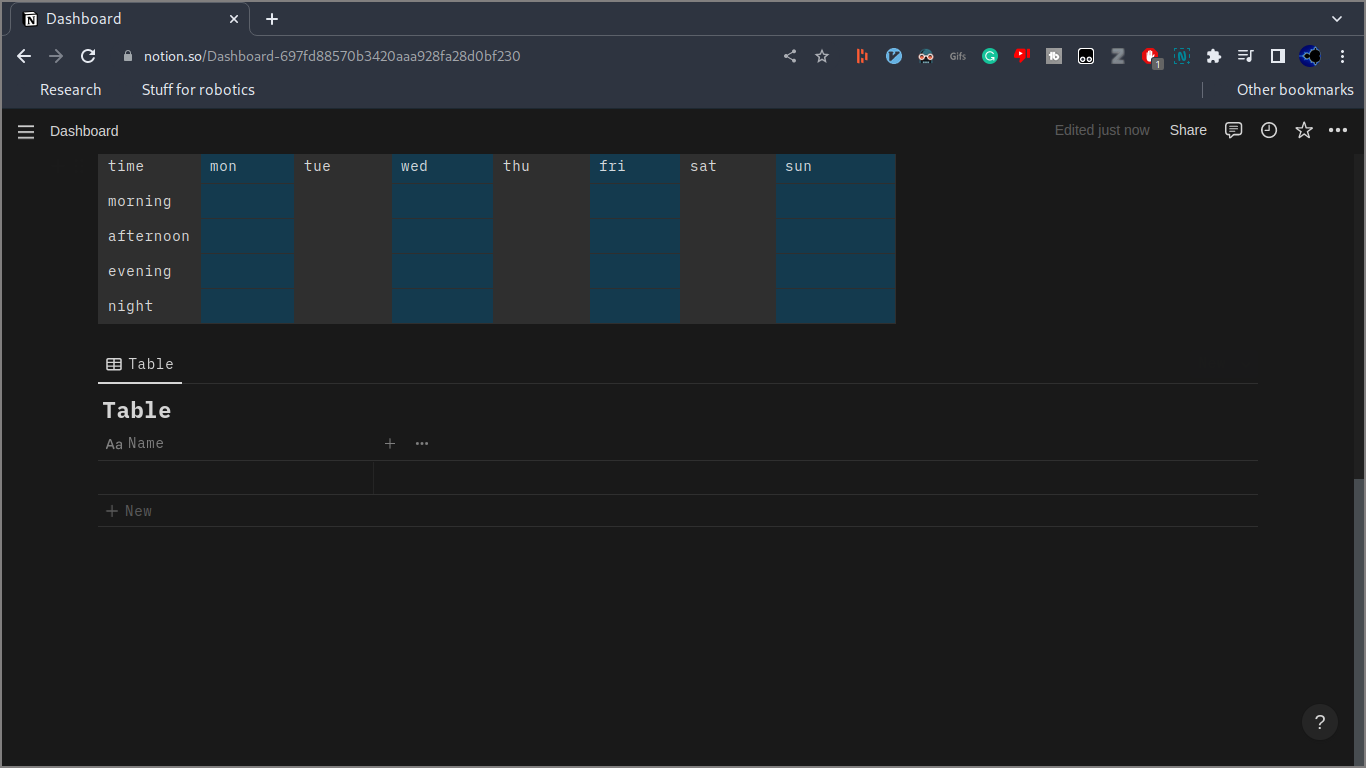Open Other bookmarks folder
The width and height of the screenshot is (1366, 768).
click(1295, 90)
